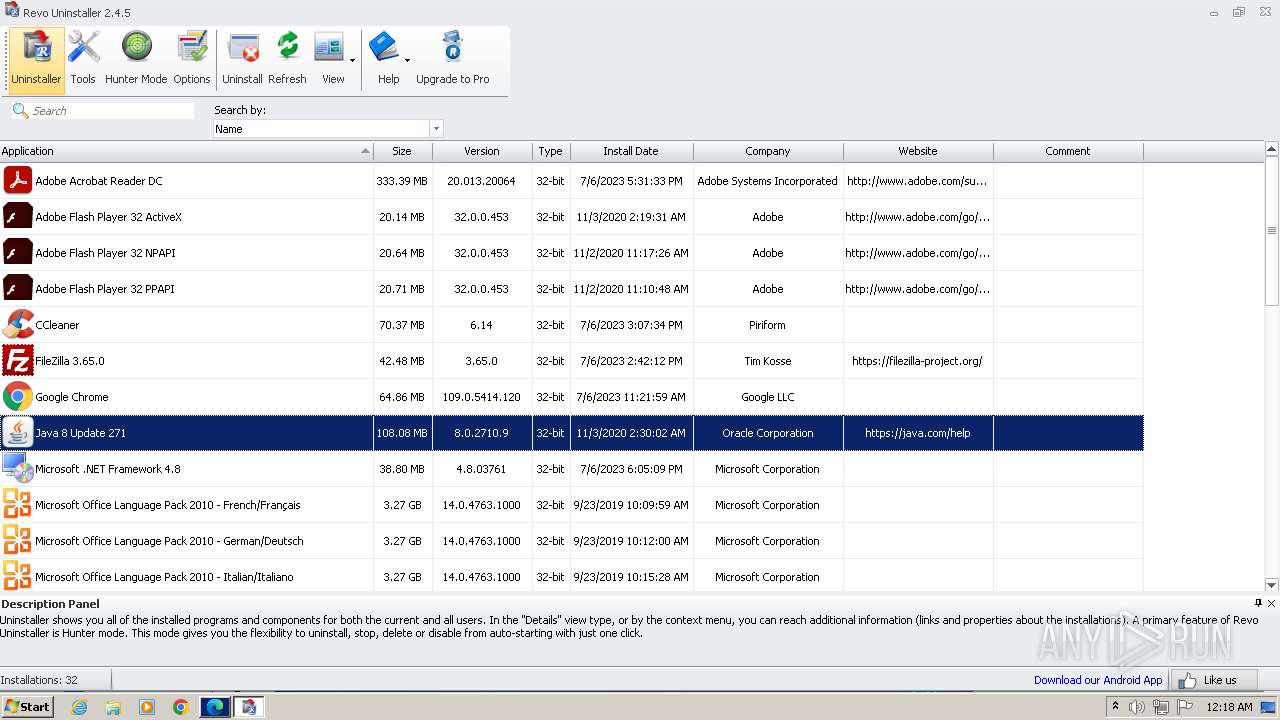The image size is (1280, 720).
Task: Select Office Language Pack German icon
Action: click(18, 541)
